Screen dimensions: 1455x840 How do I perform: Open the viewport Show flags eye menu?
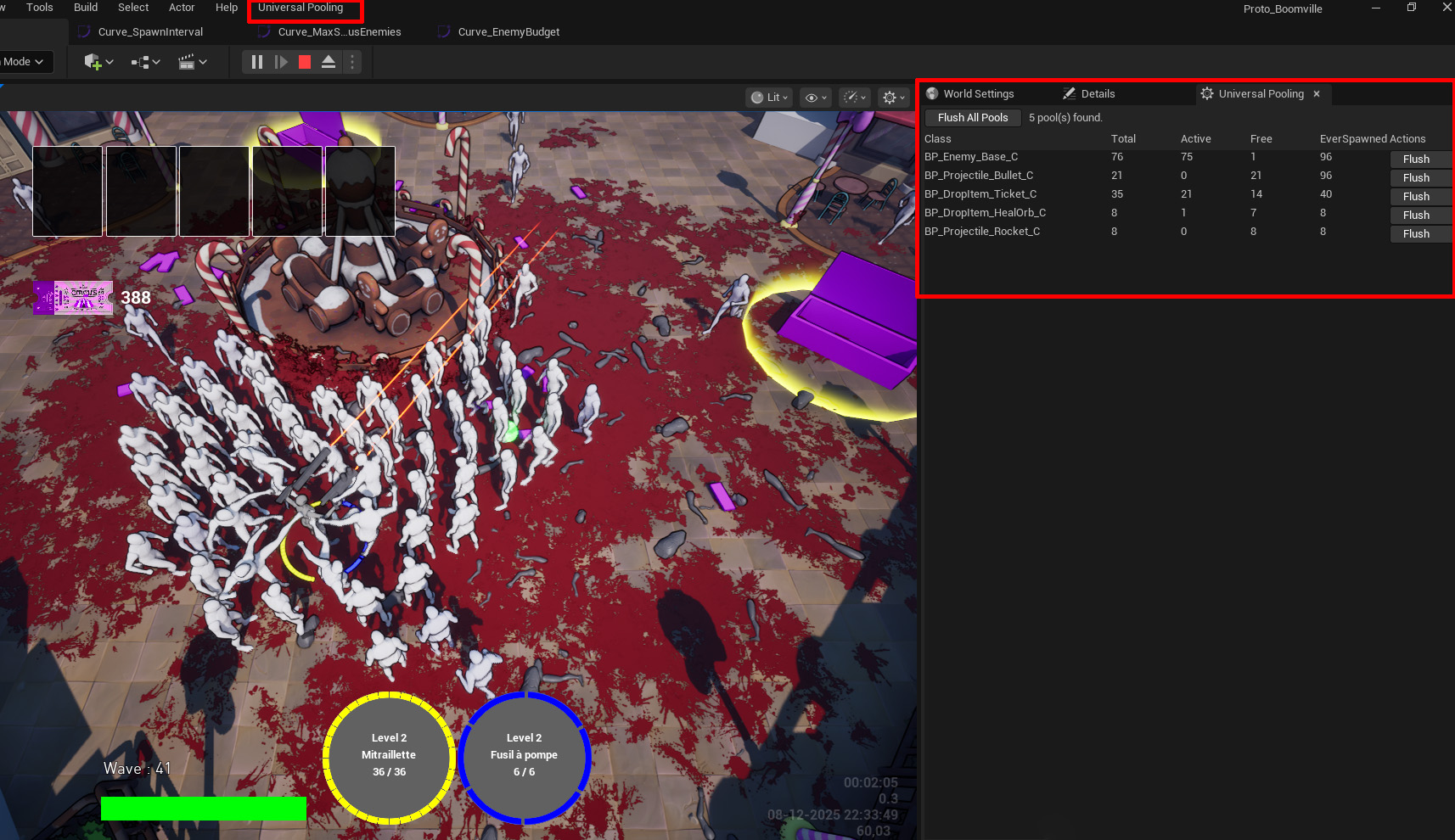click(815, 98)
